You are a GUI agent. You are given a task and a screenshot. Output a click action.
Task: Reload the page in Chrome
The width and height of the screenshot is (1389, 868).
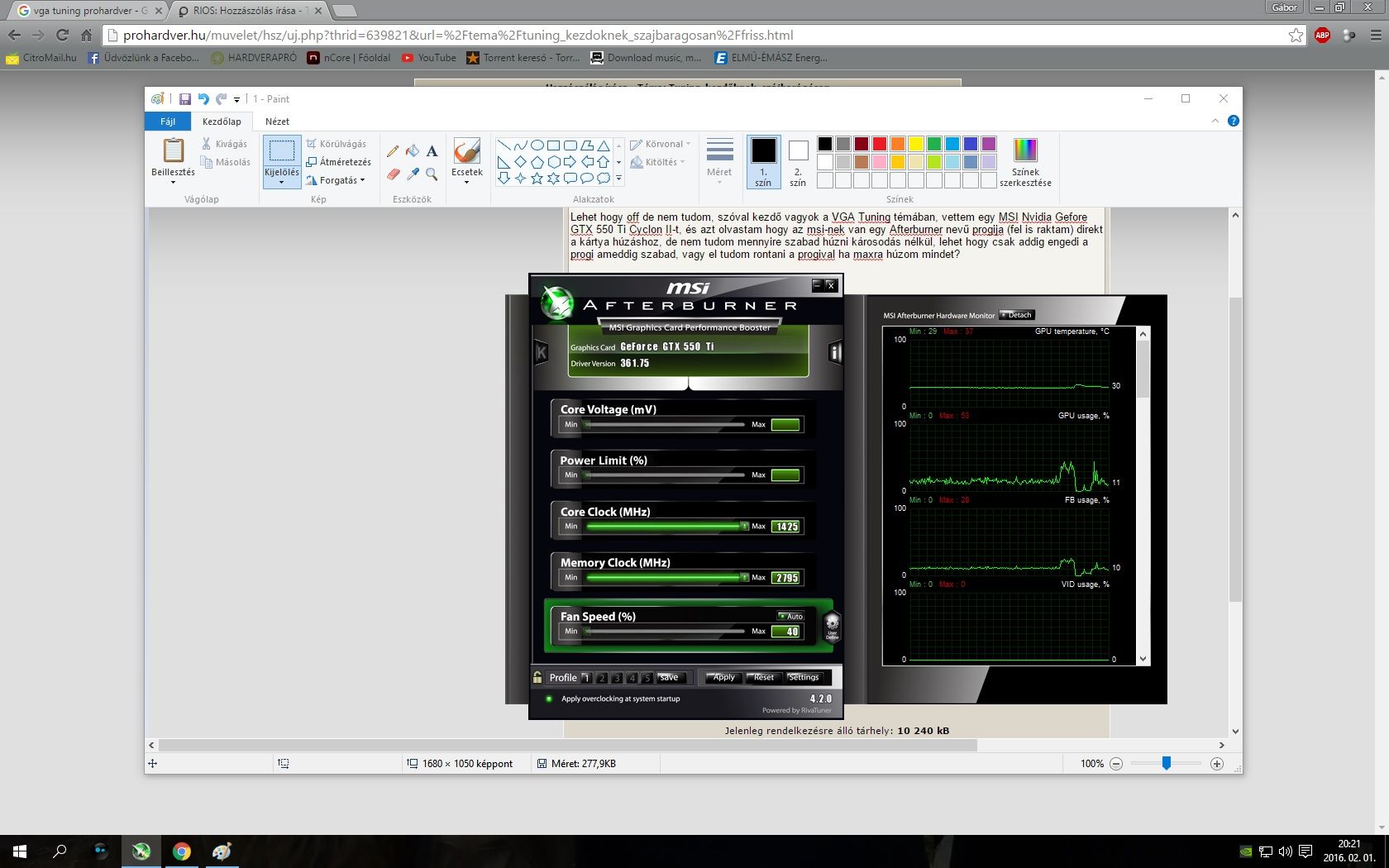coord(62,35)
